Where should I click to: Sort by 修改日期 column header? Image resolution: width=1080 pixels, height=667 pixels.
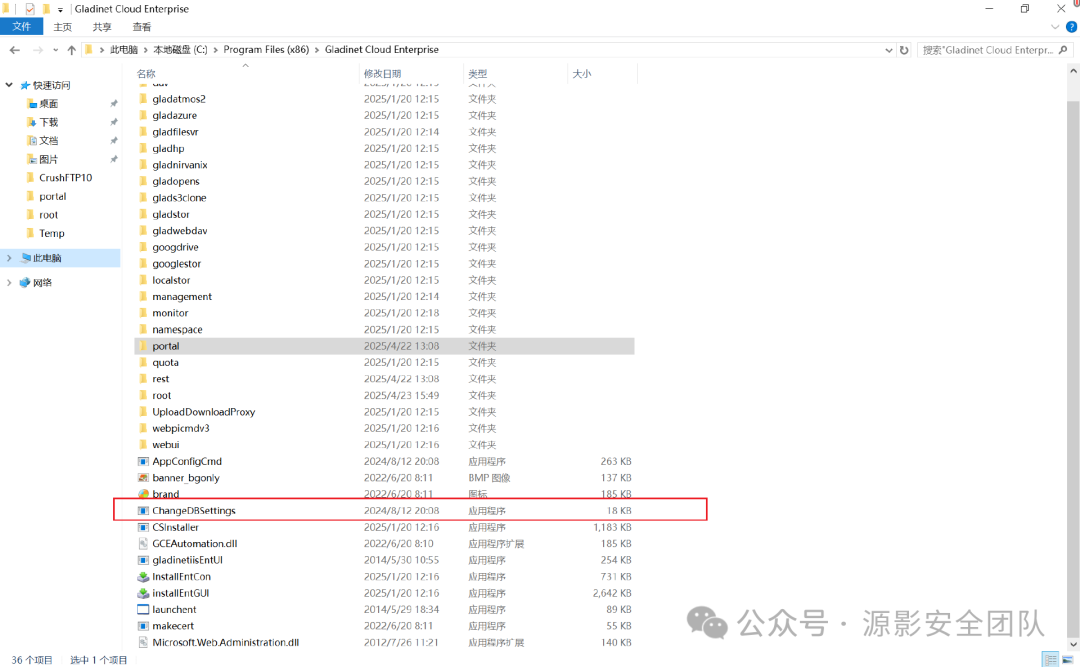382,74
